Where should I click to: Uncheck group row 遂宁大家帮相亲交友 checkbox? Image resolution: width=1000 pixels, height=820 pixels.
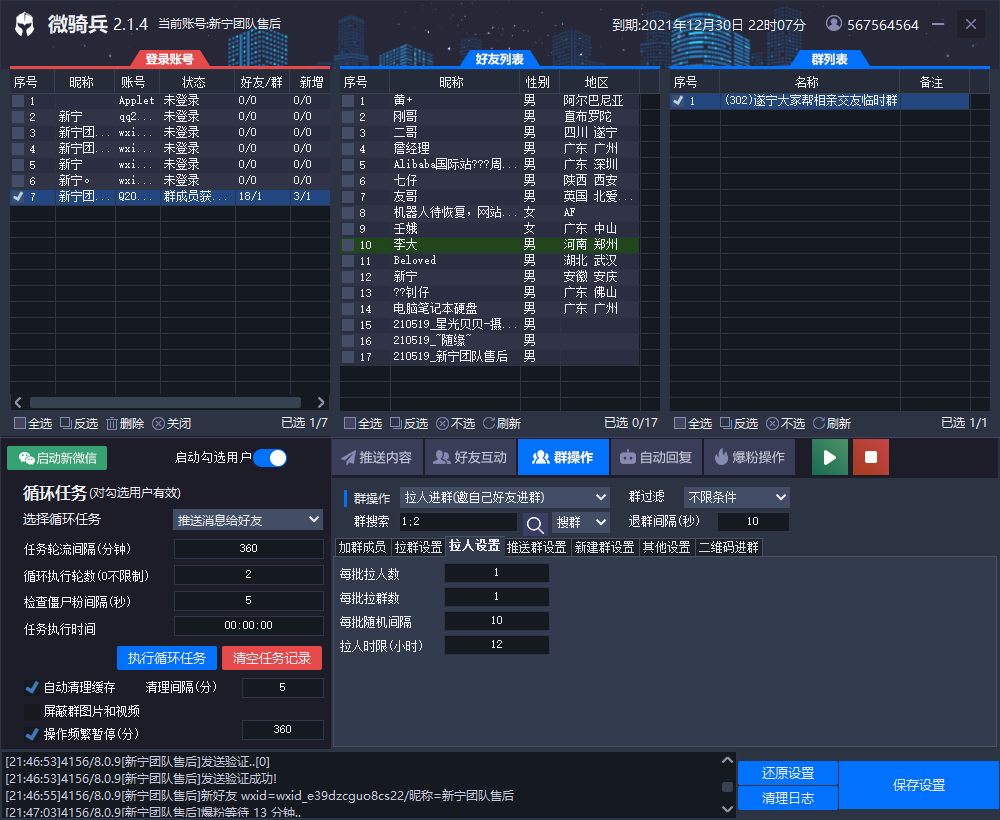tap(678, 101)
